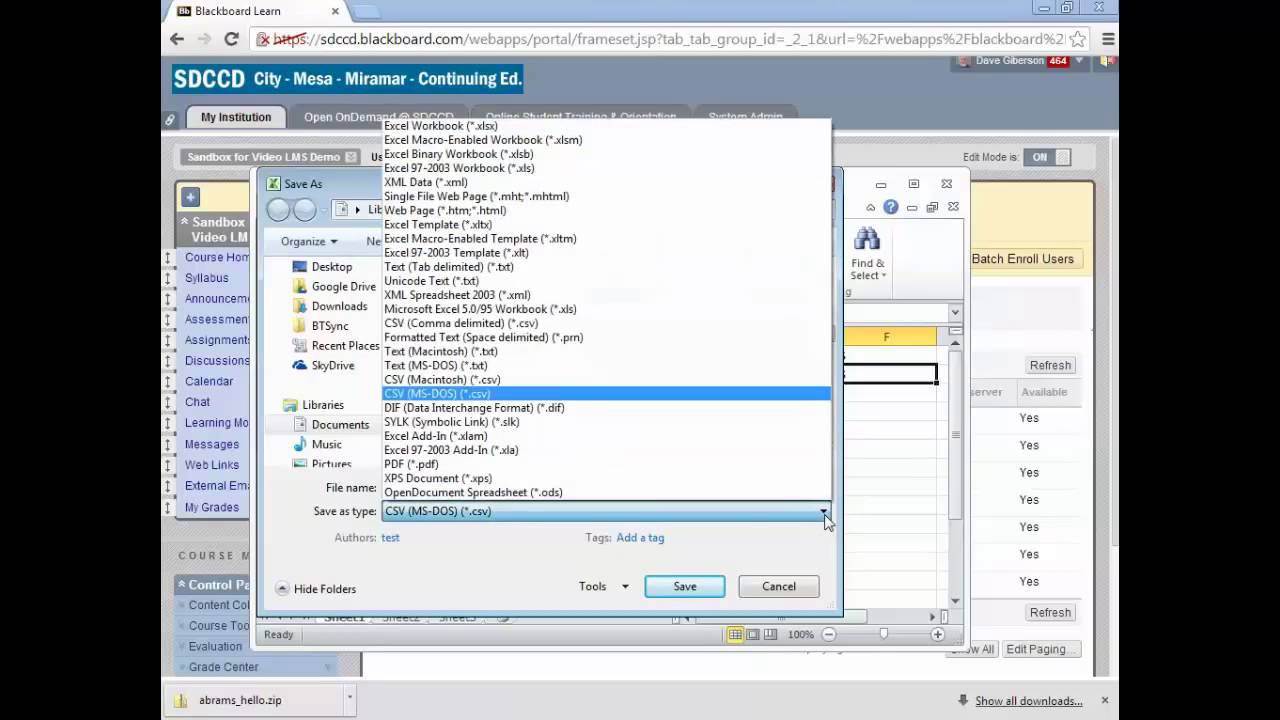Viewport: 1280px width, 720px height.
Task: Click Save button in Save As dialog
Action: 685,587
